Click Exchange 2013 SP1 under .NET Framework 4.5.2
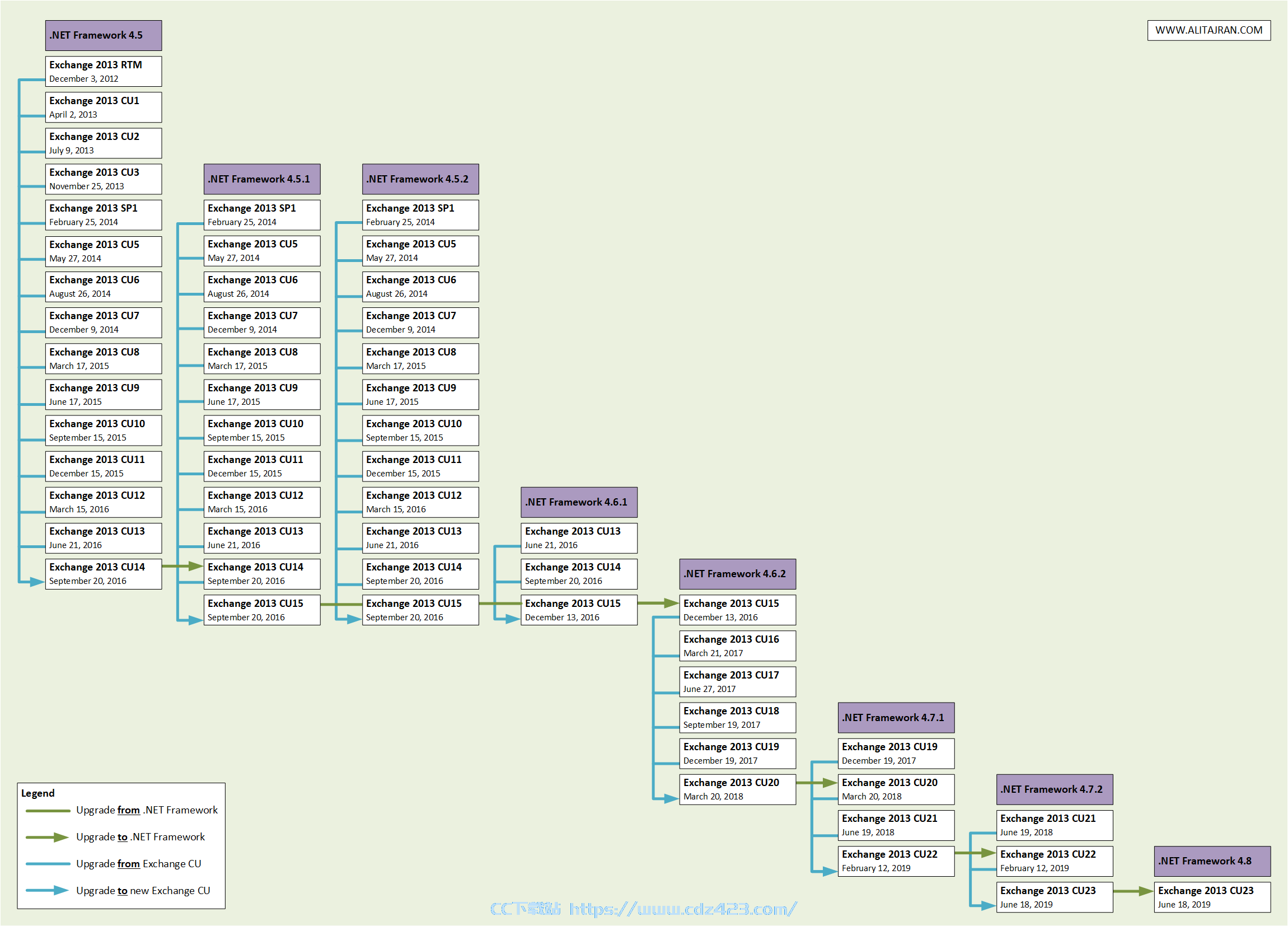Screen dimensions: 1288x926 tap(420, 215)
